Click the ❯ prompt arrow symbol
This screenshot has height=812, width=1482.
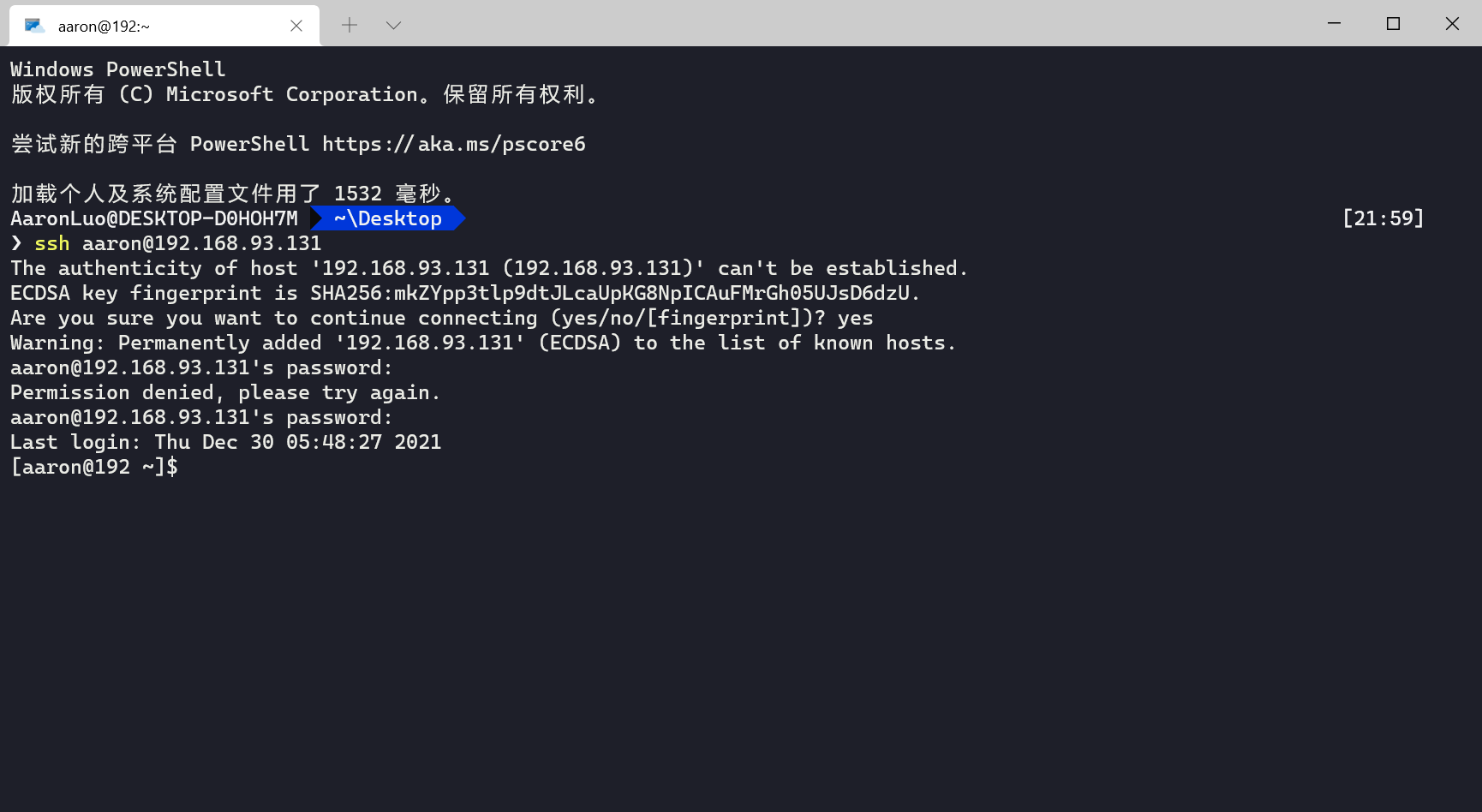coord(16,243)
